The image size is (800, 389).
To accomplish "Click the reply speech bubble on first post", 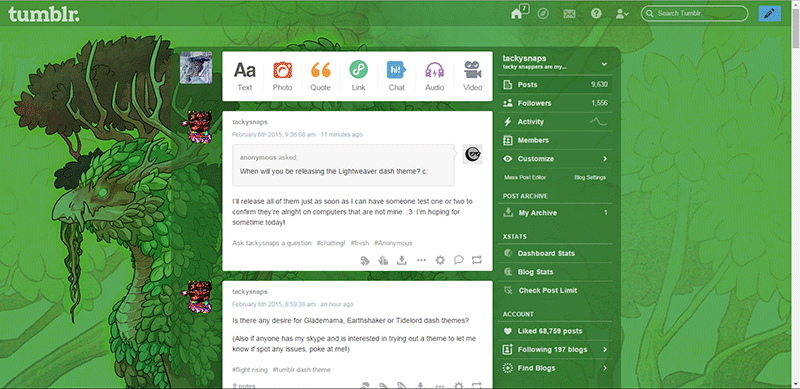I will 459,260.
